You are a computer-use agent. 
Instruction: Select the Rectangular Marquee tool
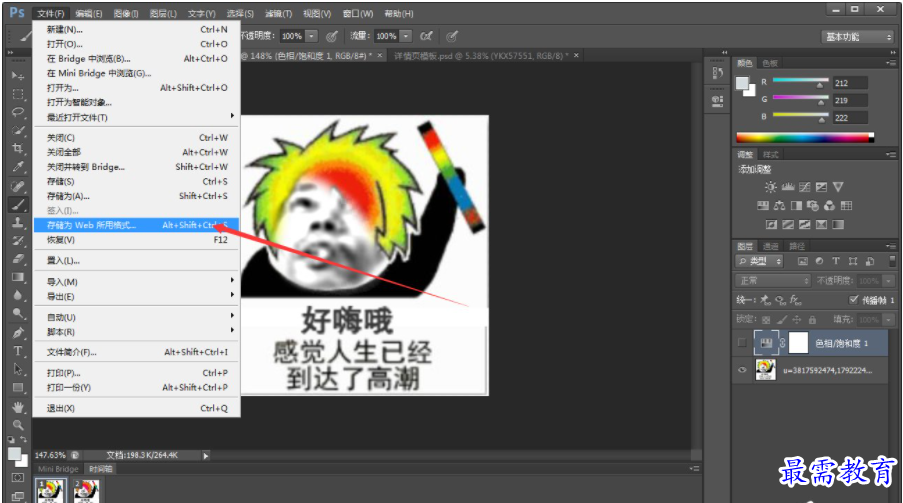(x=18, y=94)
